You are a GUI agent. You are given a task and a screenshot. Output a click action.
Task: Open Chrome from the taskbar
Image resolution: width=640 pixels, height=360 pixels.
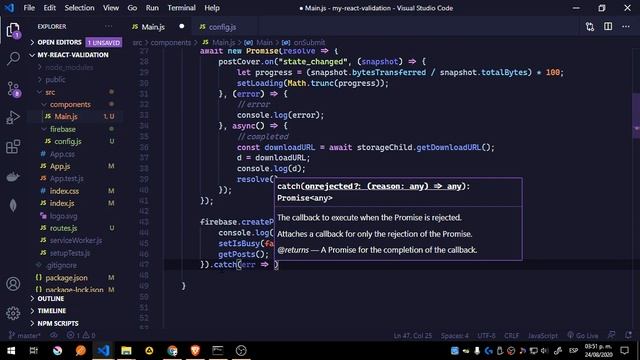(172, 351)
